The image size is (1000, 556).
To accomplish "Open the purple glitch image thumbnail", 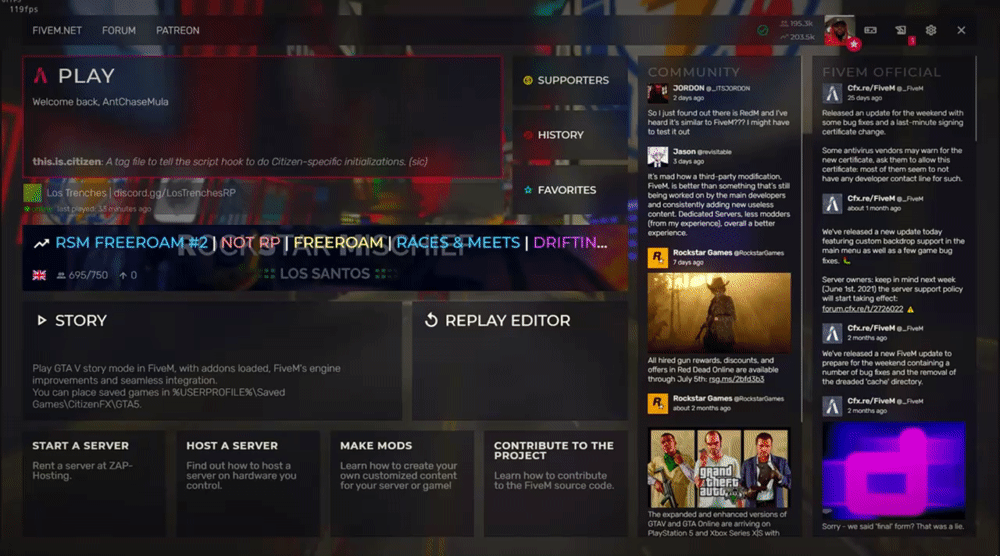I will click(x=893, y=470).
